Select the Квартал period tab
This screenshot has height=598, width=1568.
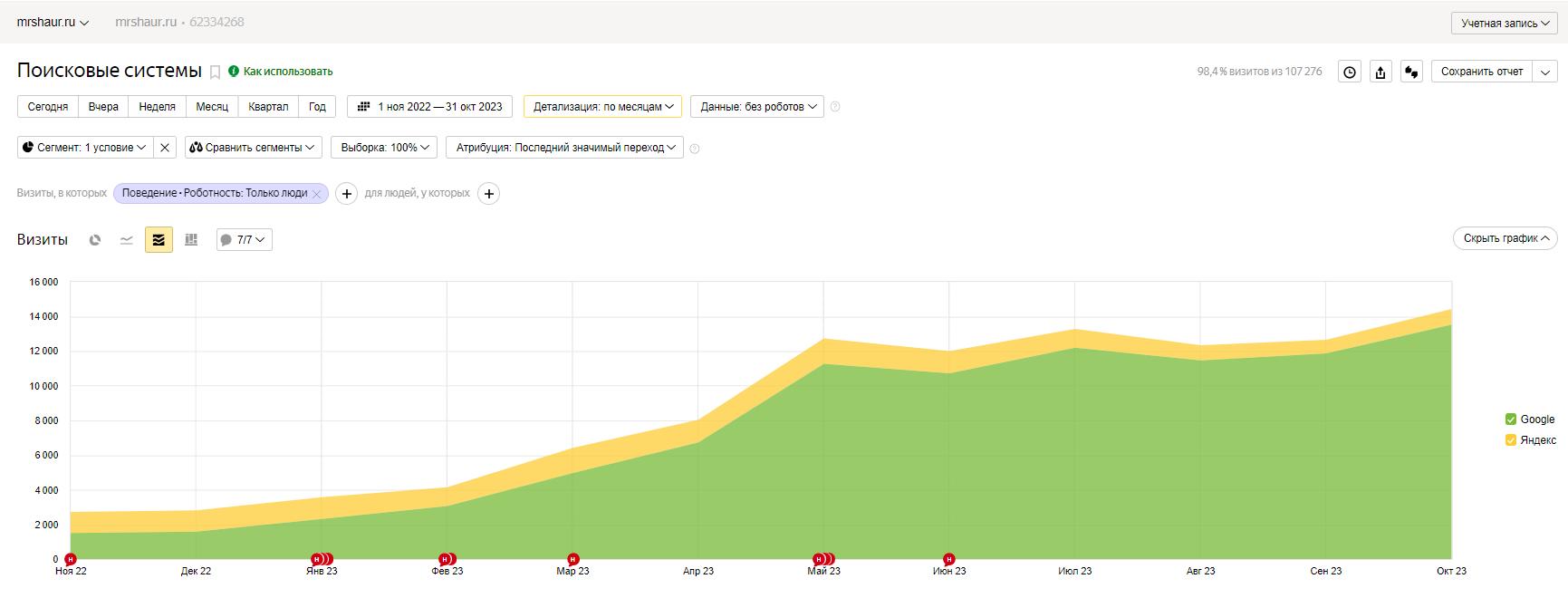[268, 107]
